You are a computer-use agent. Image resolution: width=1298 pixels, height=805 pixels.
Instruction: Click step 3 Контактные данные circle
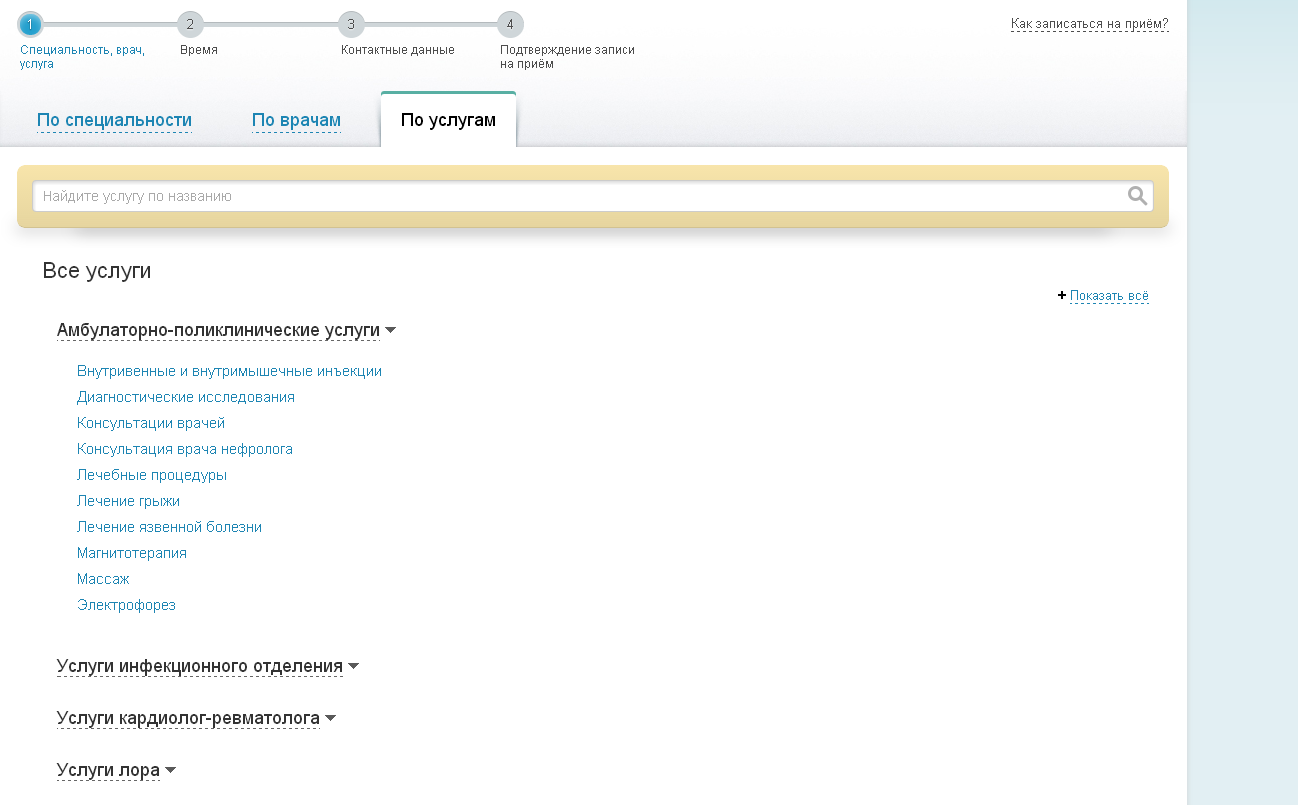click(x=350, y=24)
